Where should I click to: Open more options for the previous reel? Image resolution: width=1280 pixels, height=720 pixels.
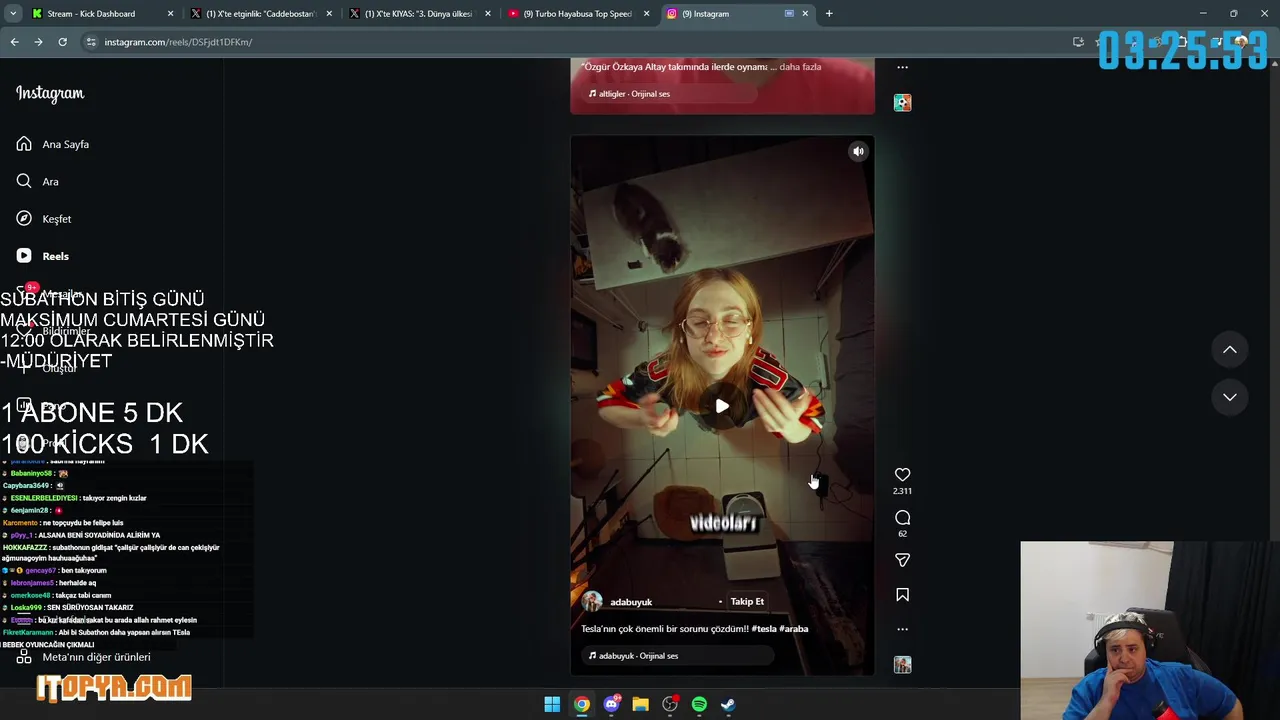click(x=902, y=68)
